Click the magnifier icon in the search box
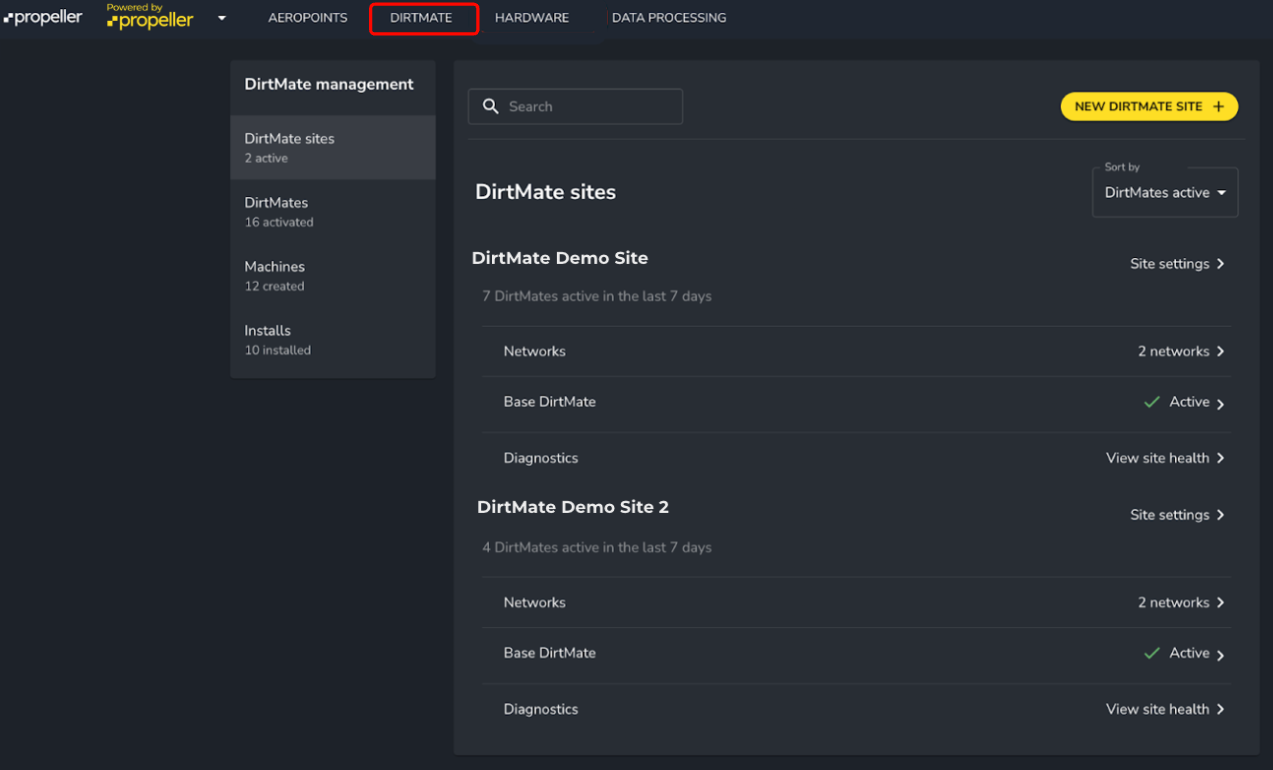 (x=490, y=106)
